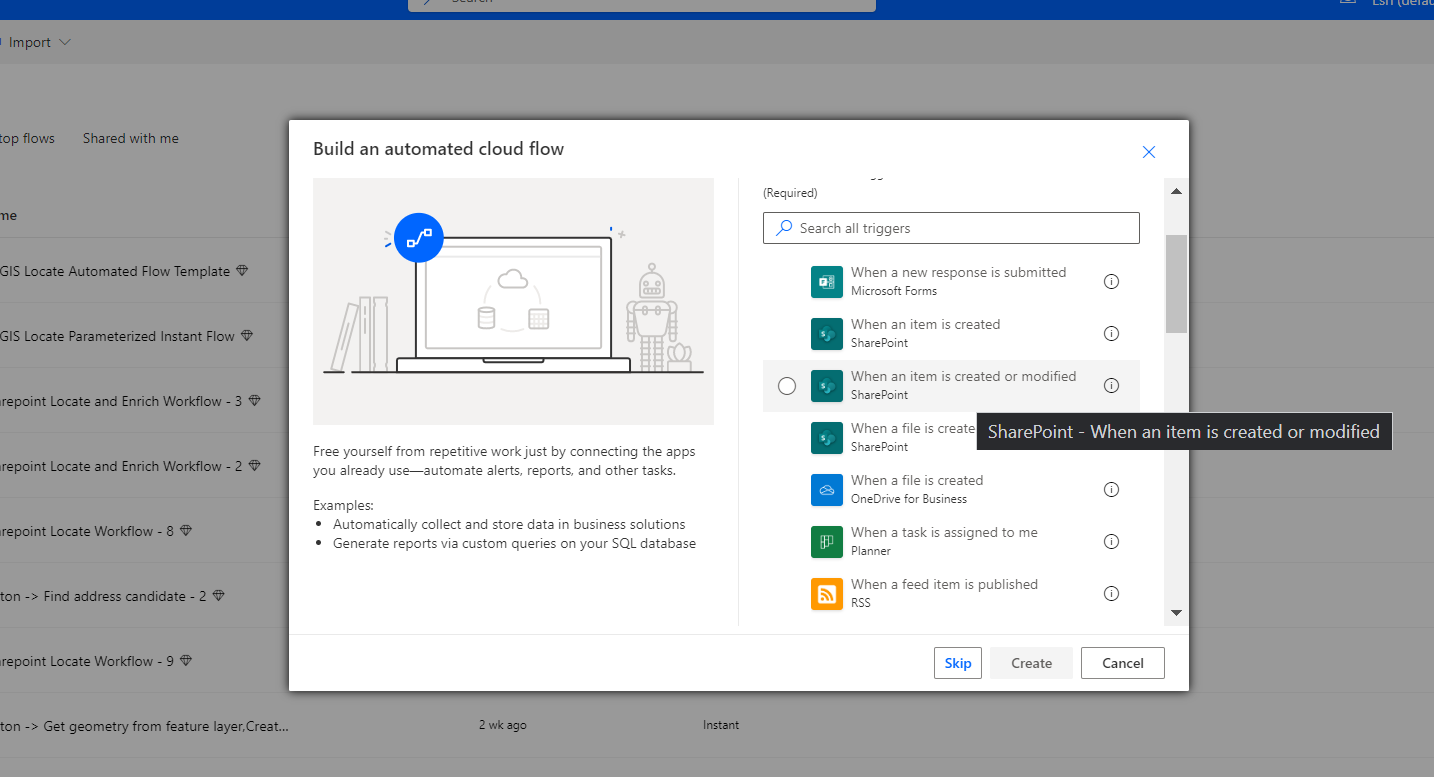1434x777 pixels.
Task: Close the 'Build an automated cloud flow' dialog
Action: coord(1148,151)
